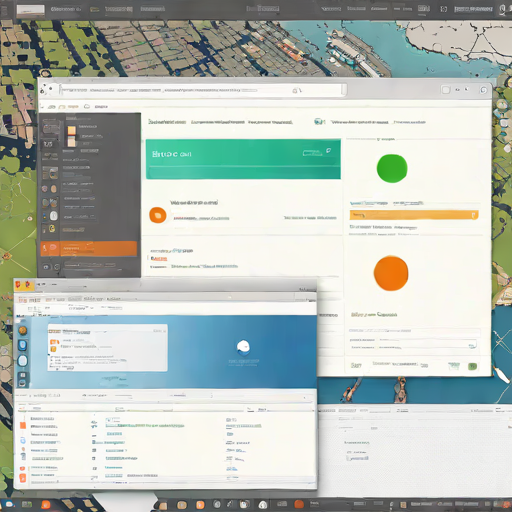Open the orange globe icon in the blue sidebar

point(22,330)
